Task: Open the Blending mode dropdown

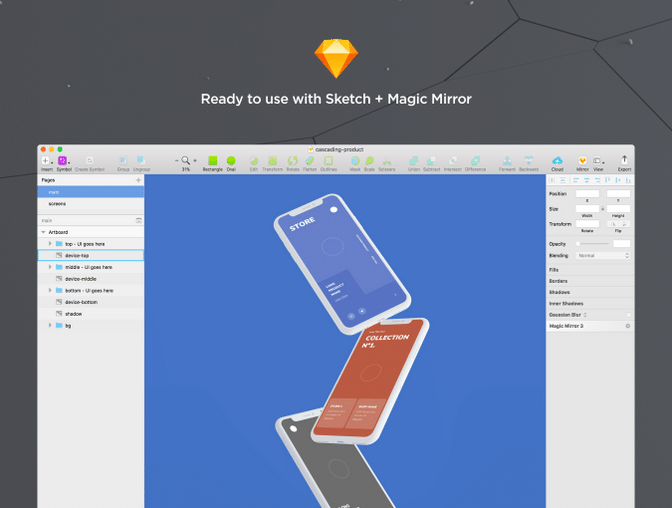Action: click(x=601, y=255)
